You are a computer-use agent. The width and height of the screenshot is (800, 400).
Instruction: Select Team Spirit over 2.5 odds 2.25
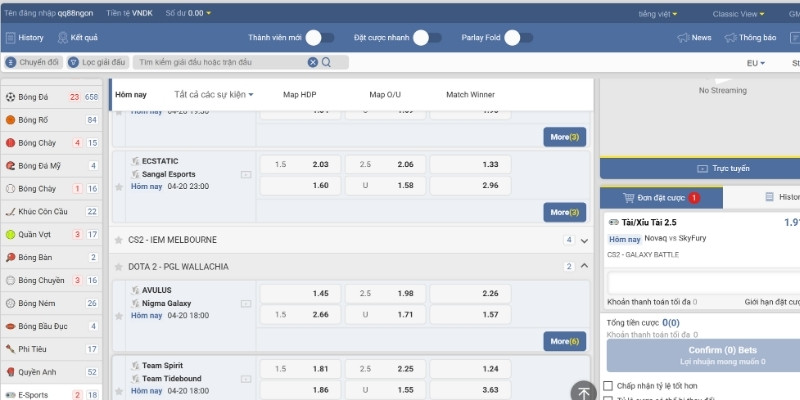coord(385,369)
